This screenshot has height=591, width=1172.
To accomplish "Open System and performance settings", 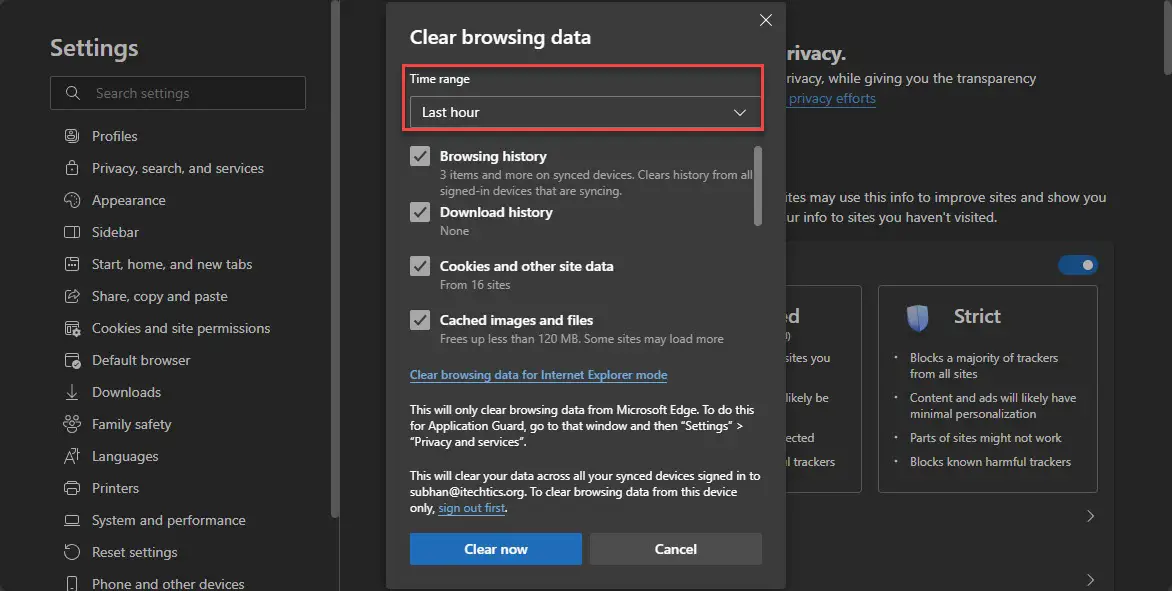I will [168, 521].
